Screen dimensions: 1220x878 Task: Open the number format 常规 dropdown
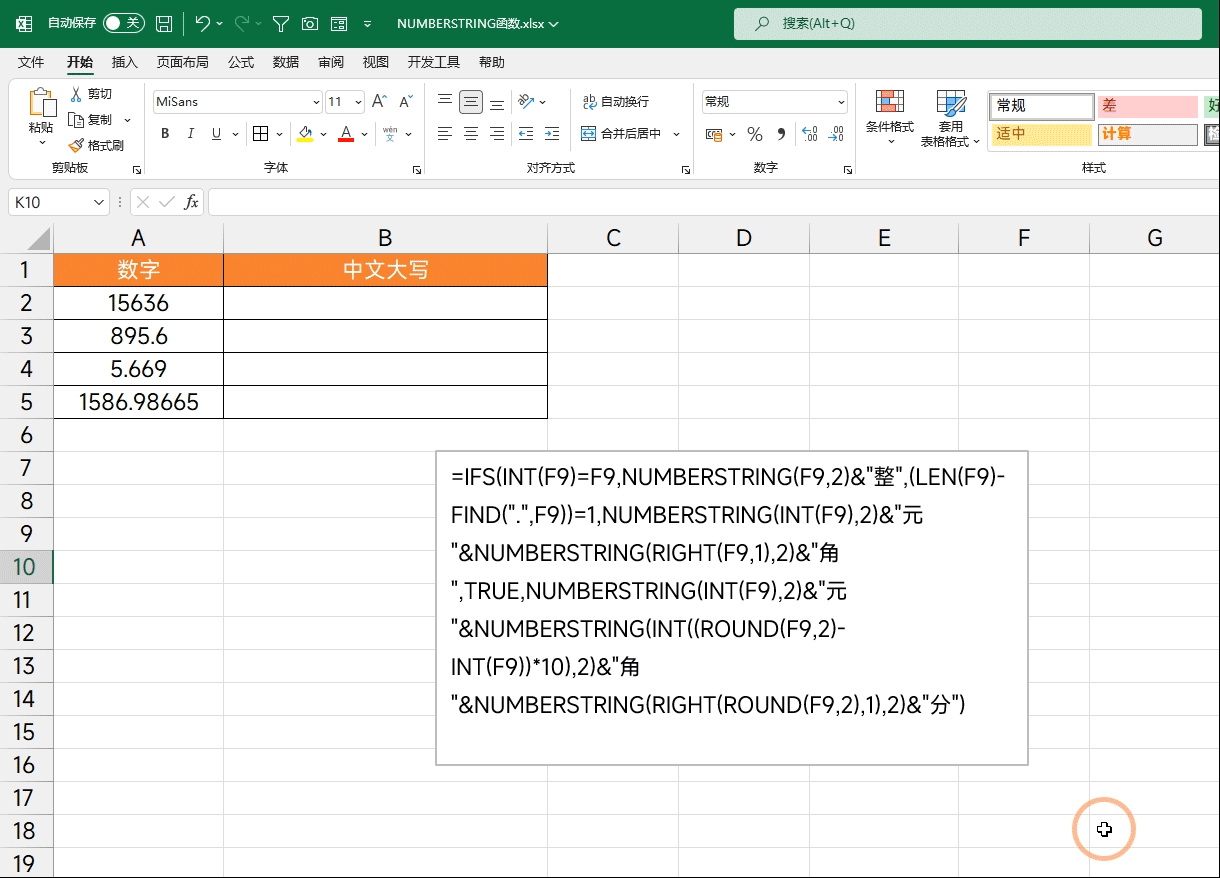(841, 102)
